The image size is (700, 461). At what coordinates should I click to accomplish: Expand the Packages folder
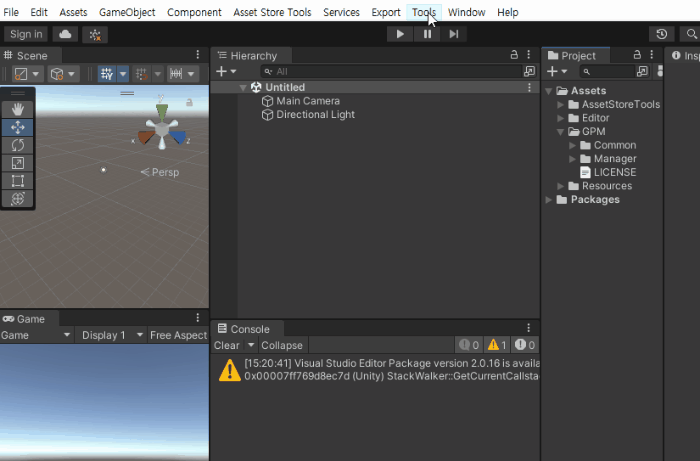(x=549, y=200)
